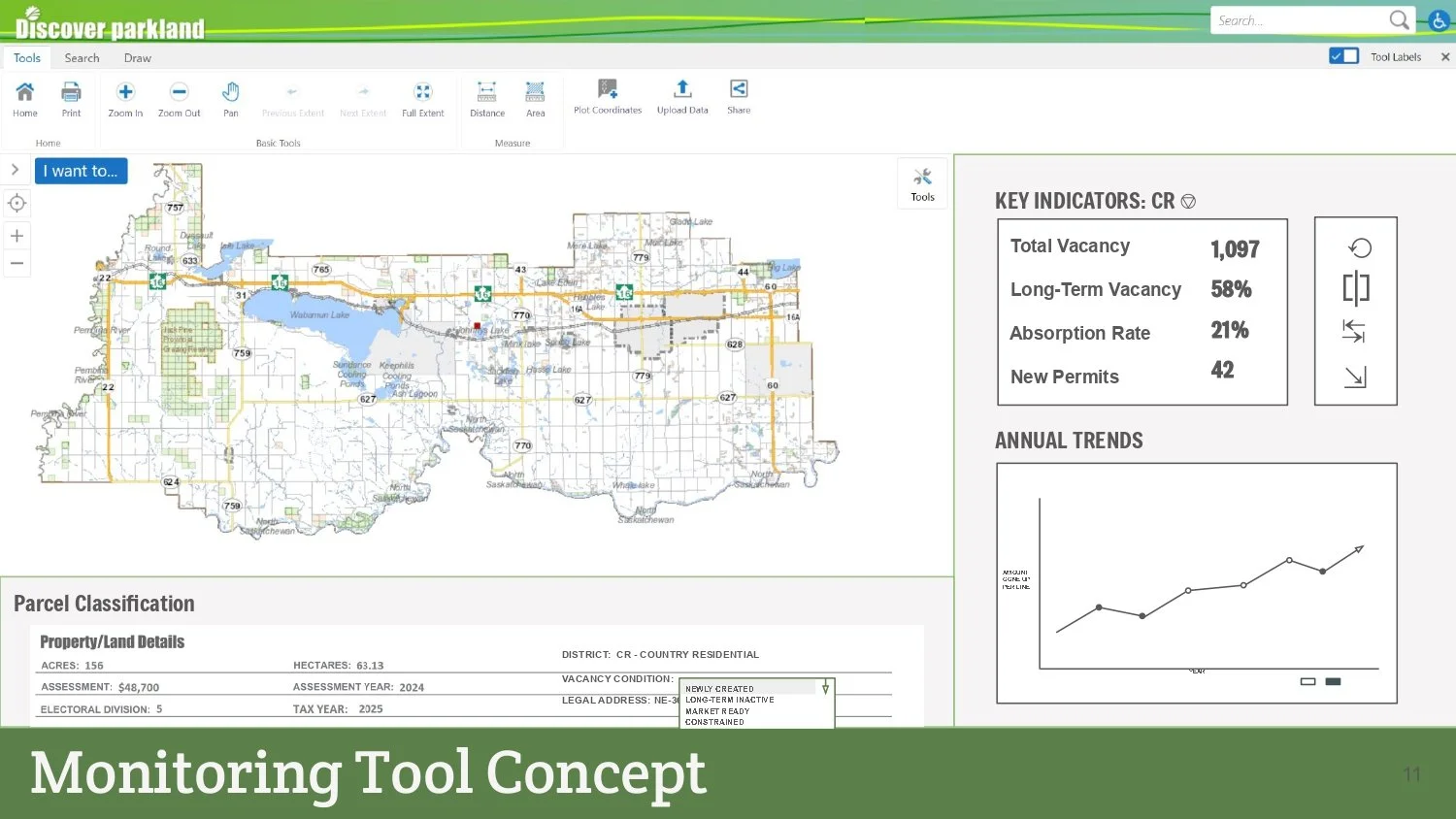This screenshot has height=819, width=1456.
Task: Select Constrained vacancy option
Action: pyautogui.click(x=714, y=722)
